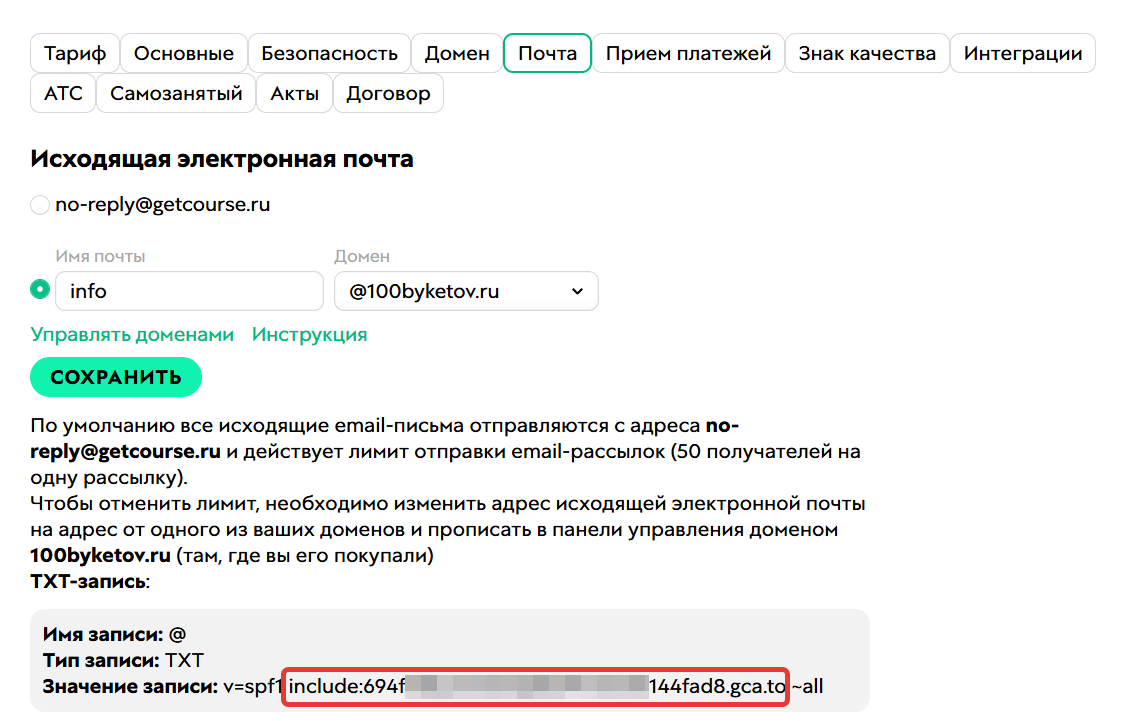Click the ~all text in record value
Image resolution: width=1148 pixels, height=721 pixels.
point(807,687)
